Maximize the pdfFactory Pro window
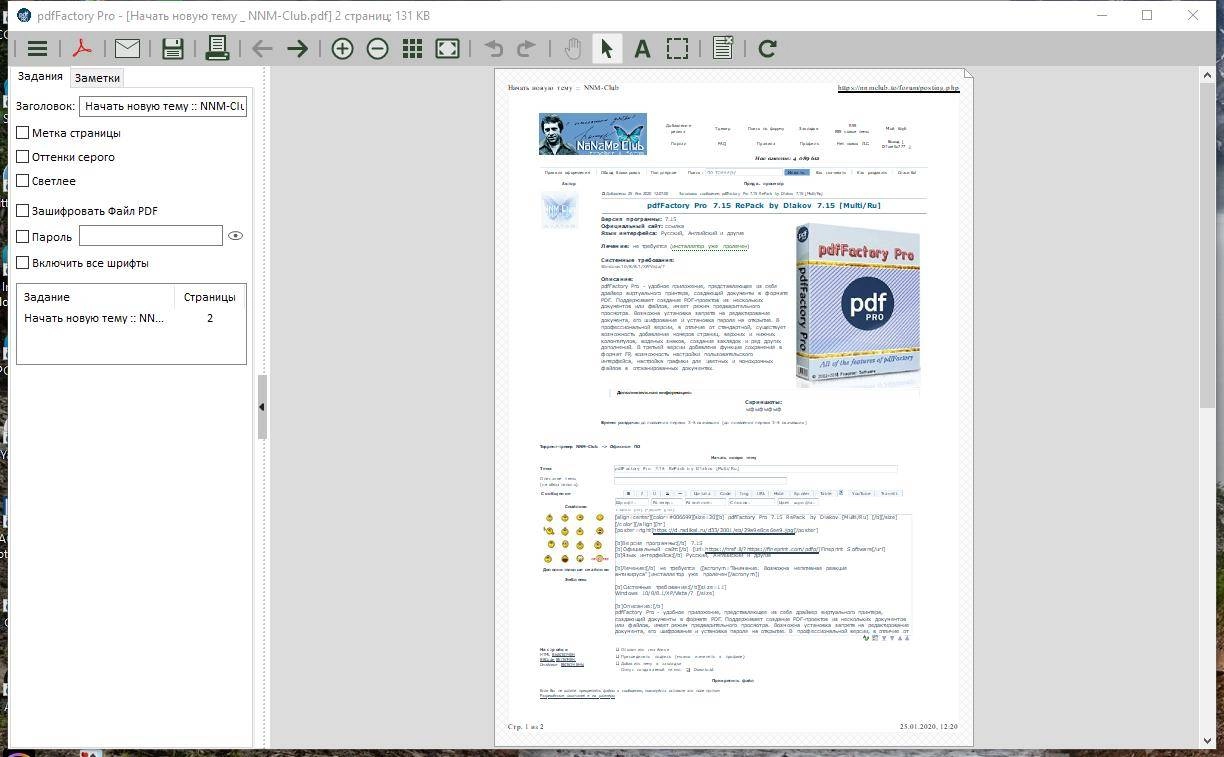 pyautogui.click(x=1147, y=15)
